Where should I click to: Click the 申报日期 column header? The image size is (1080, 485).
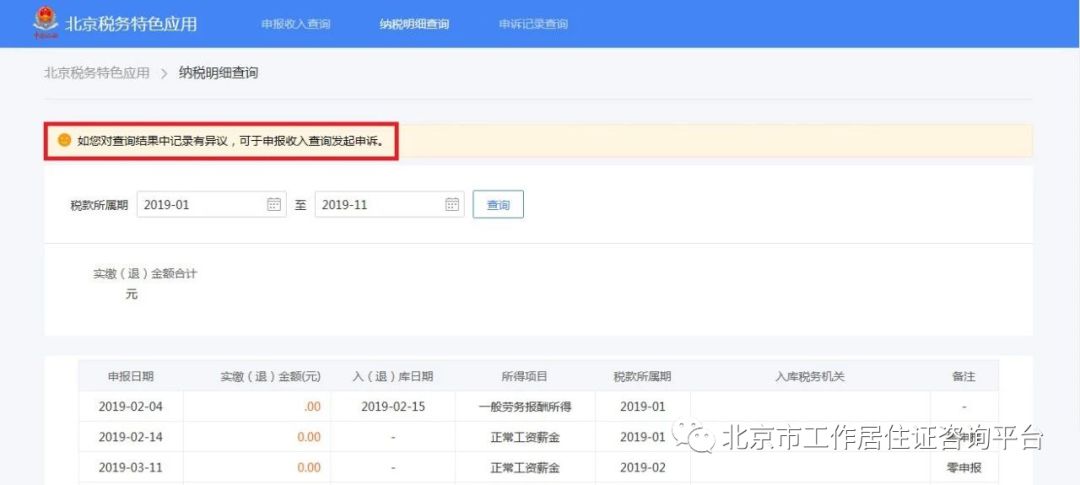130,376
